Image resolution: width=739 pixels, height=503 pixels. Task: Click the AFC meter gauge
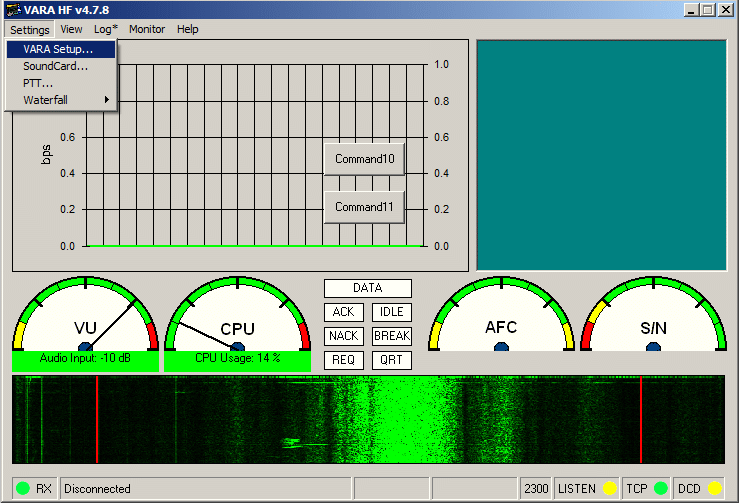coord(501,315)
